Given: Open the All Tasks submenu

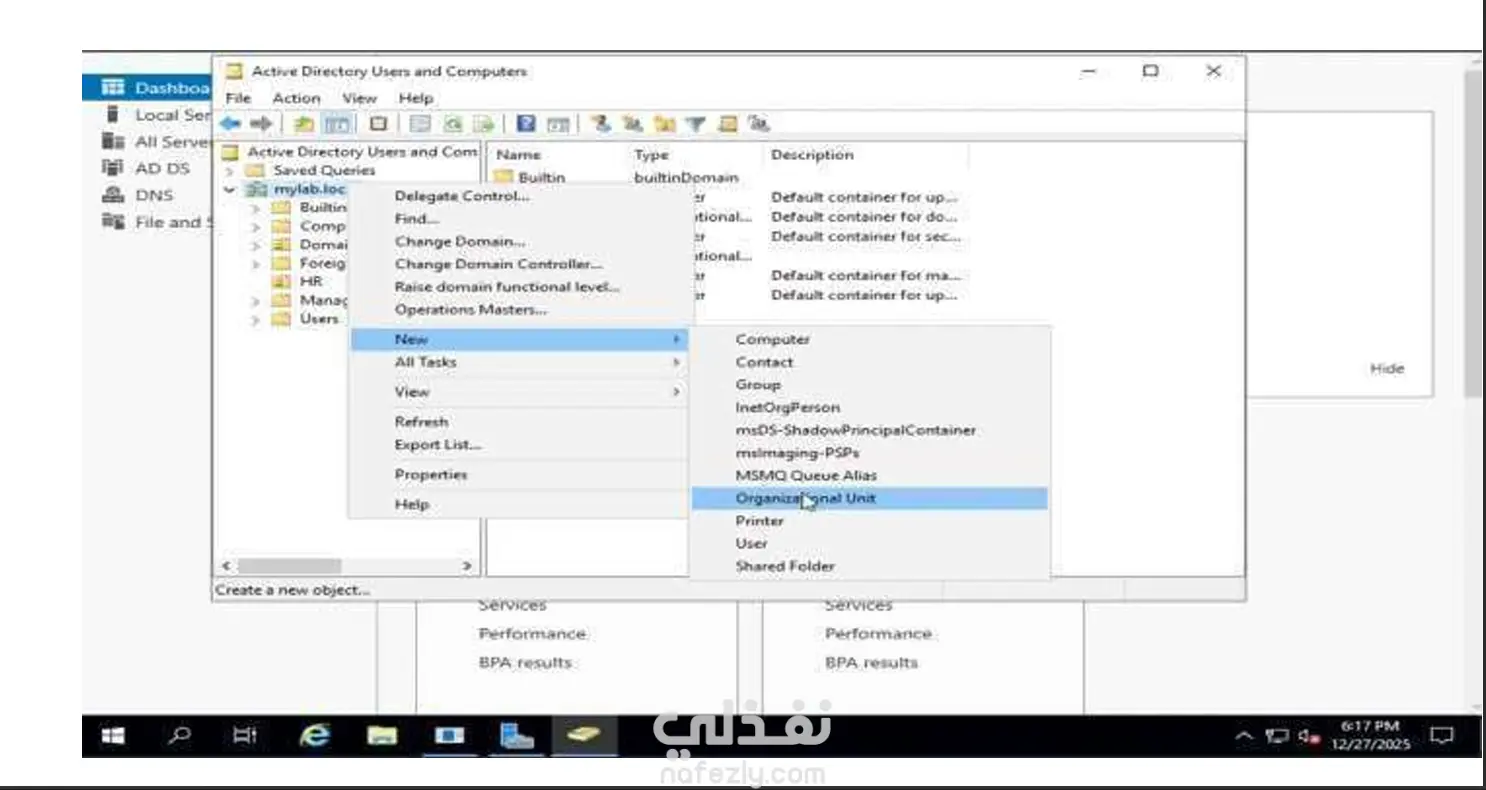Looking at the screenshot, I should 519,362.
